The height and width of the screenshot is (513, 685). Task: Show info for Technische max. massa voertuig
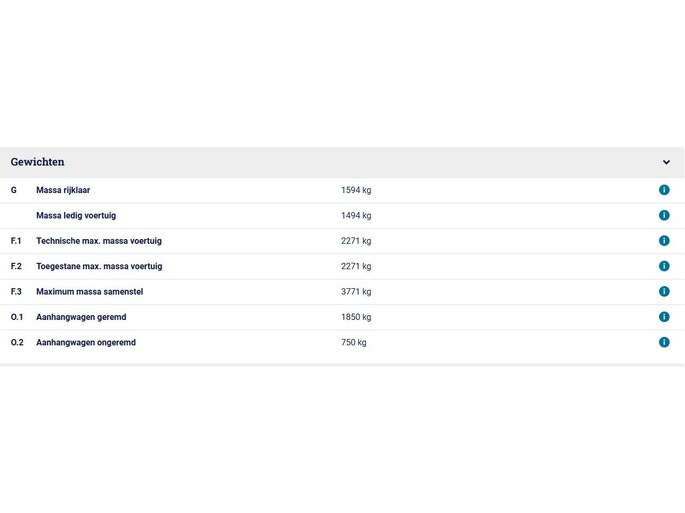click(664, 241)
